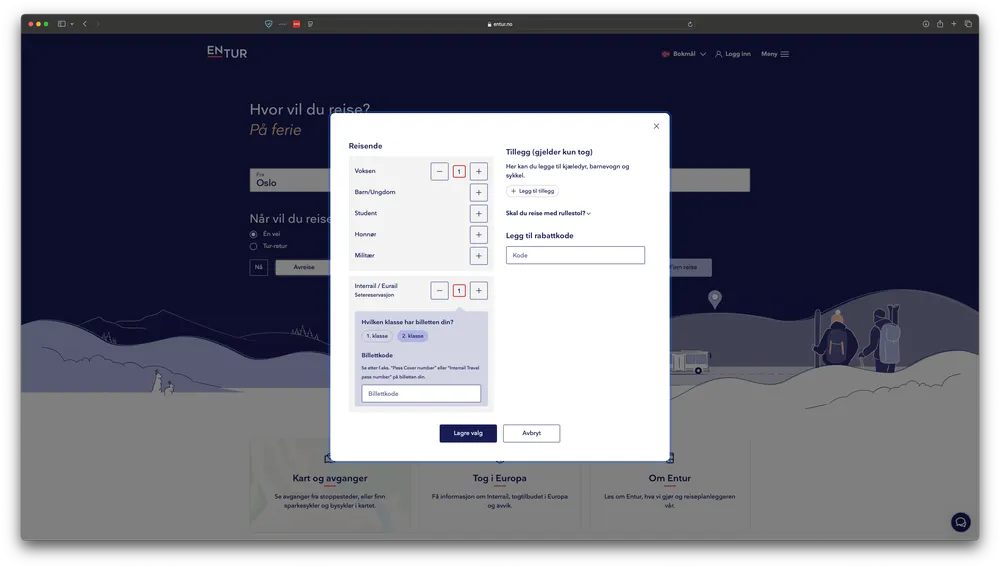
Task: Open the Meny hamburger menu
Action: coord(775,54)
